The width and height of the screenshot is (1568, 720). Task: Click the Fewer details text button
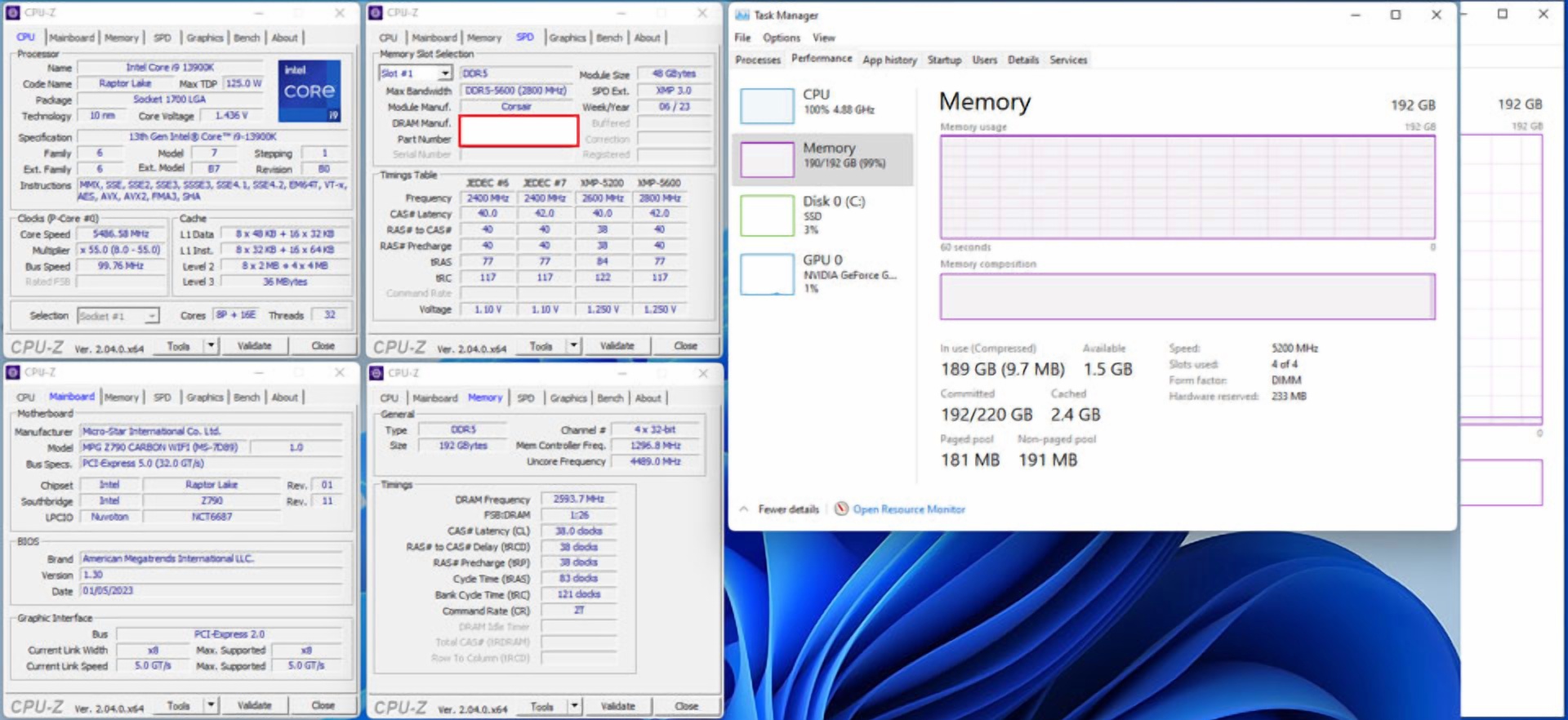pos(789,509)
